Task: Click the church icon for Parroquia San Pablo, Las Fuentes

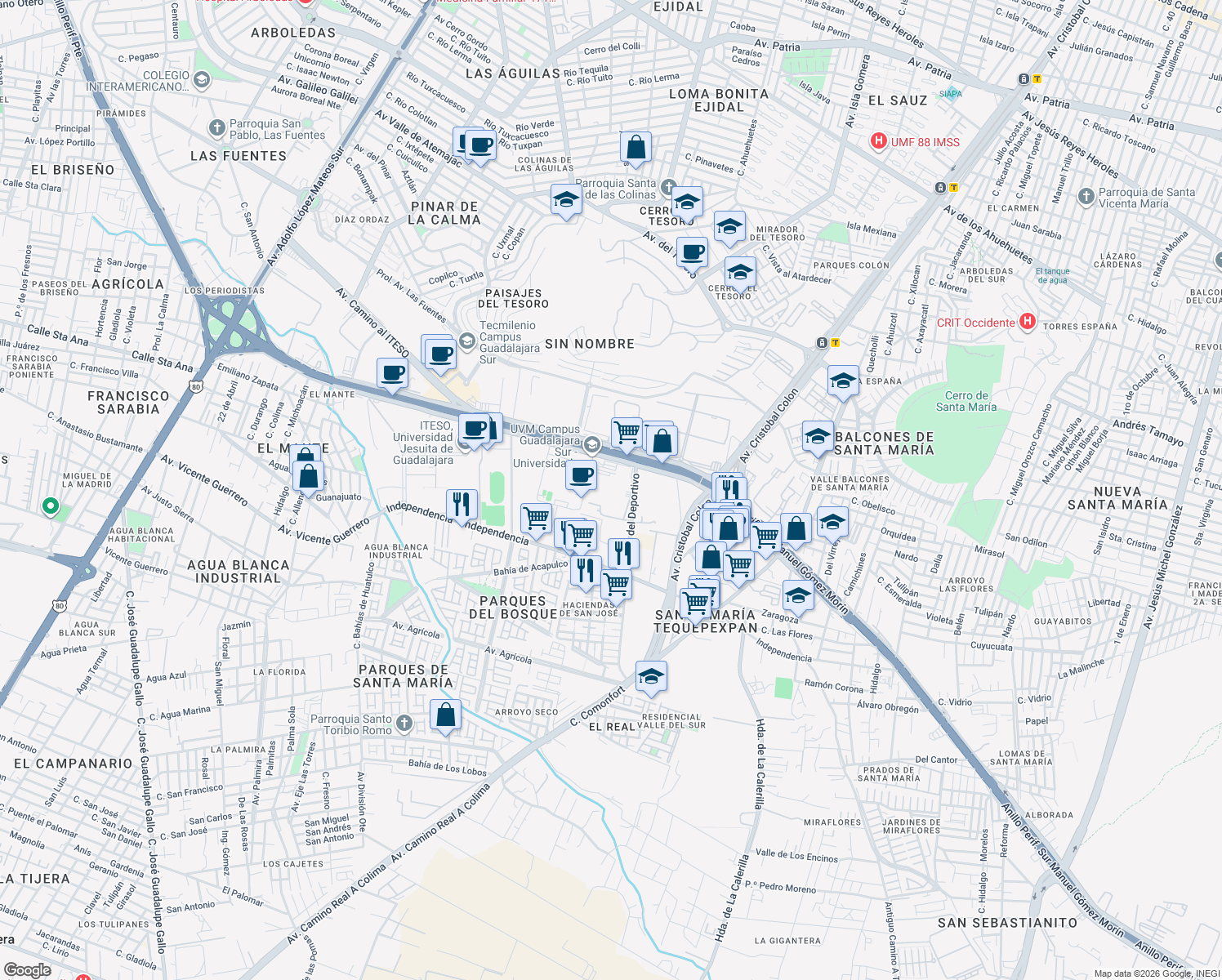Action: 217,128
